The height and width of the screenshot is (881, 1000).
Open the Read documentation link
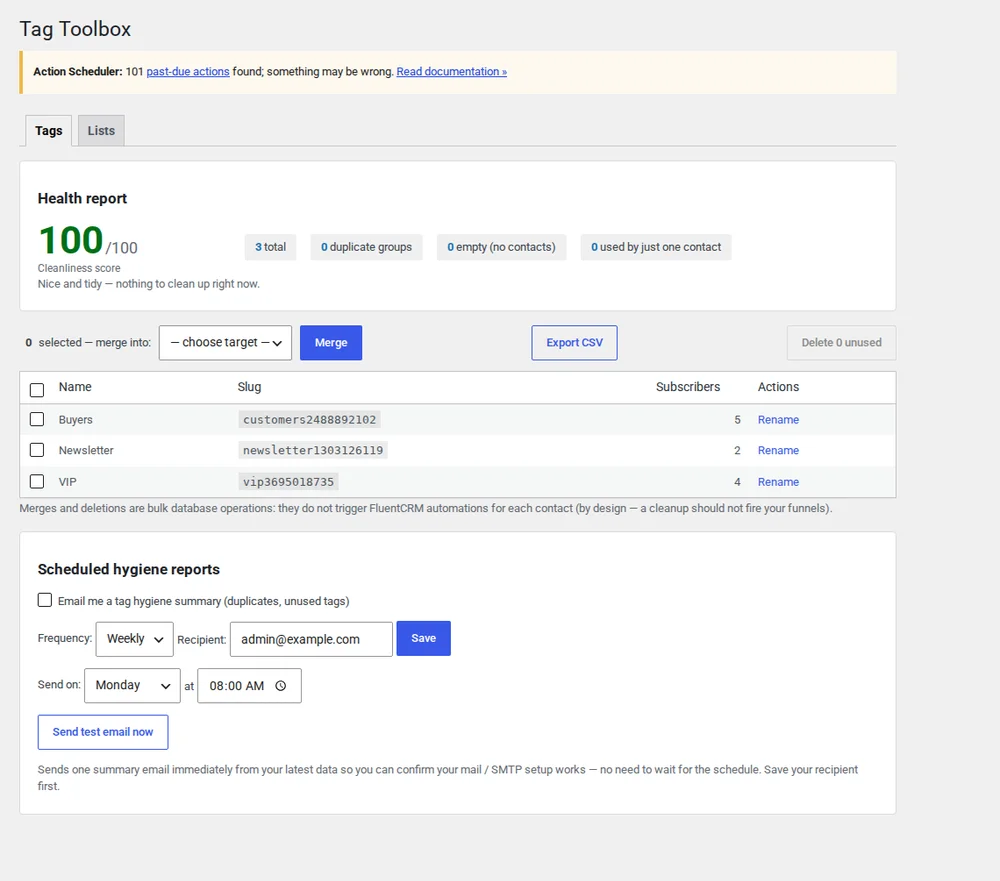click(452, 71)
